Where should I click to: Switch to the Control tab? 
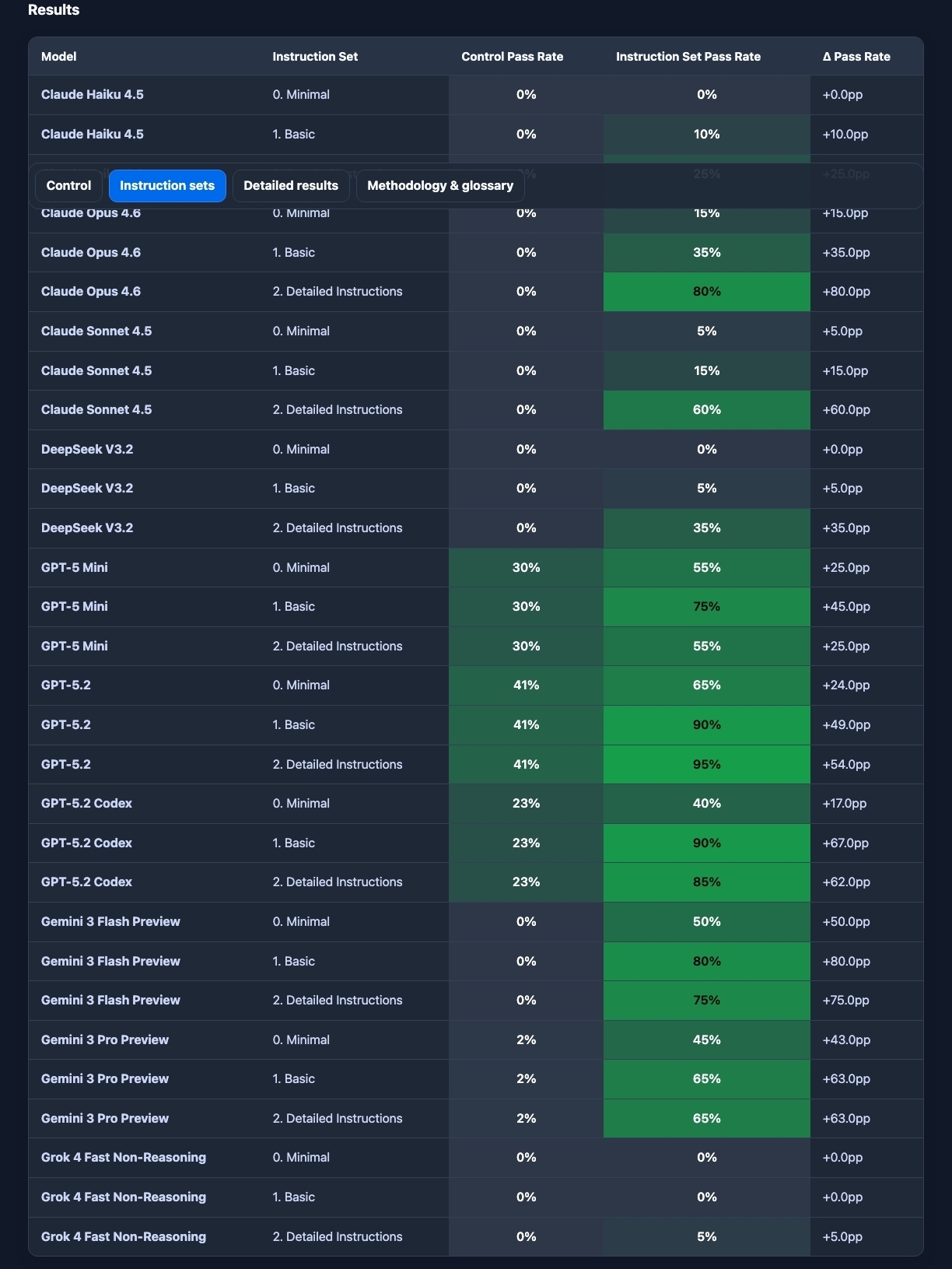(x=68, y=186)
